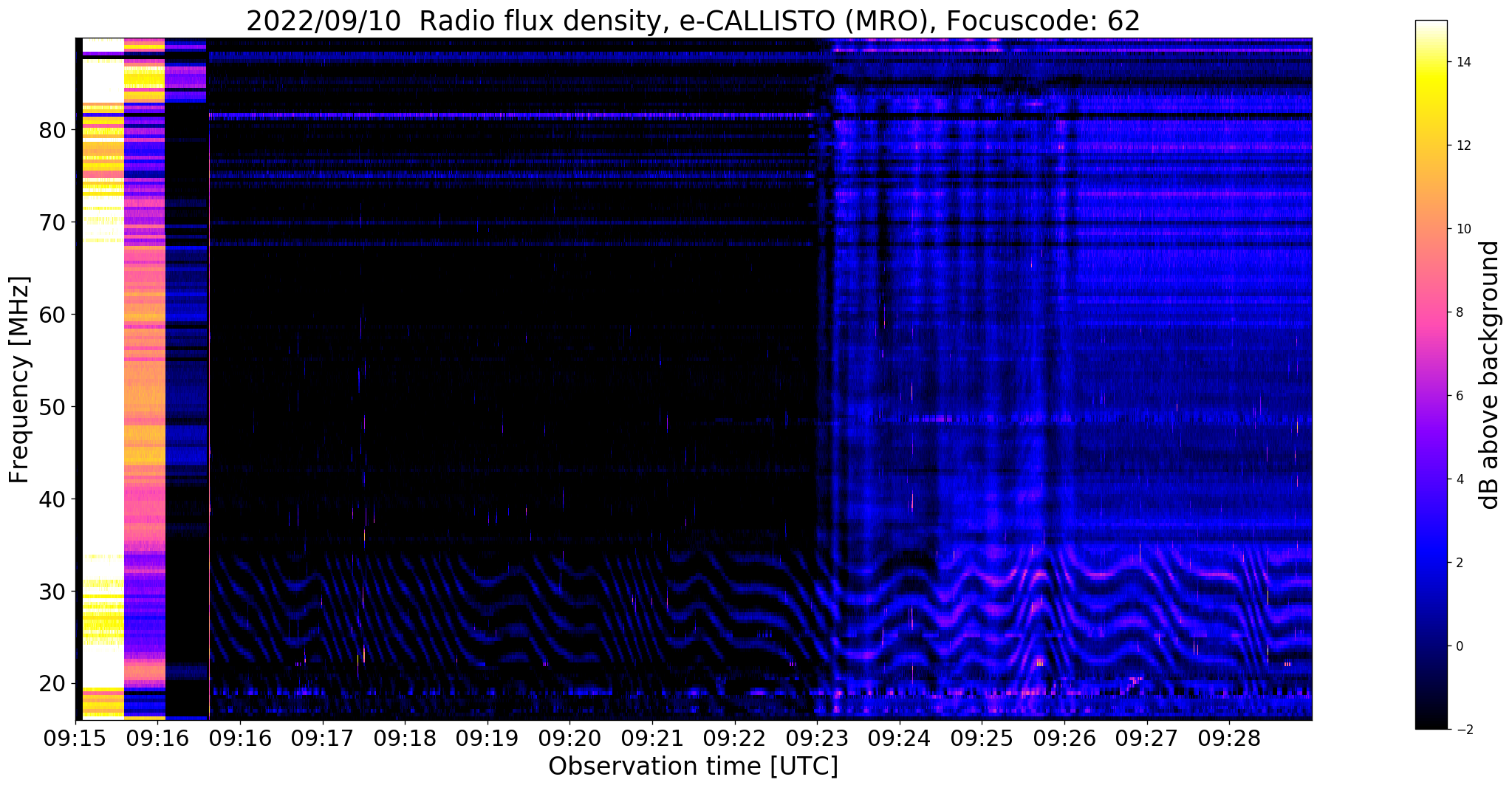The image size is (1512, 788).
Task: Select the 40 MHz frequency tick label
Action: pyautogui.click(x=52, y=499)
